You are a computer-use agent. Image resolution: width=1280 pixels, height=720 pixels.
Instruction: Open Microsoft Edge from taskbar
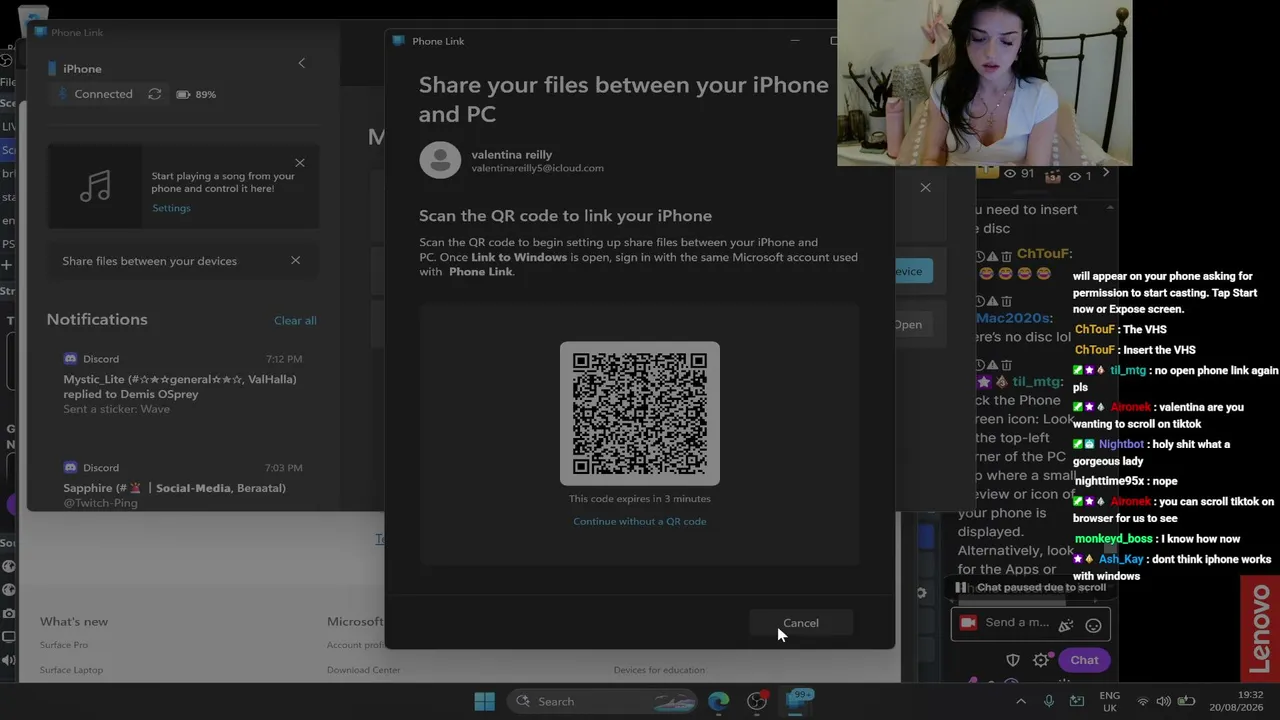pyautogui.click(x=719, y=701)
